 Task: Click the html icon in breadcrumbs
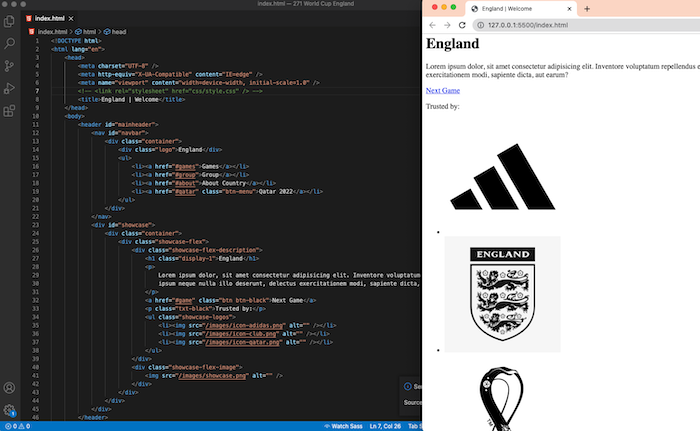[78, 32]
